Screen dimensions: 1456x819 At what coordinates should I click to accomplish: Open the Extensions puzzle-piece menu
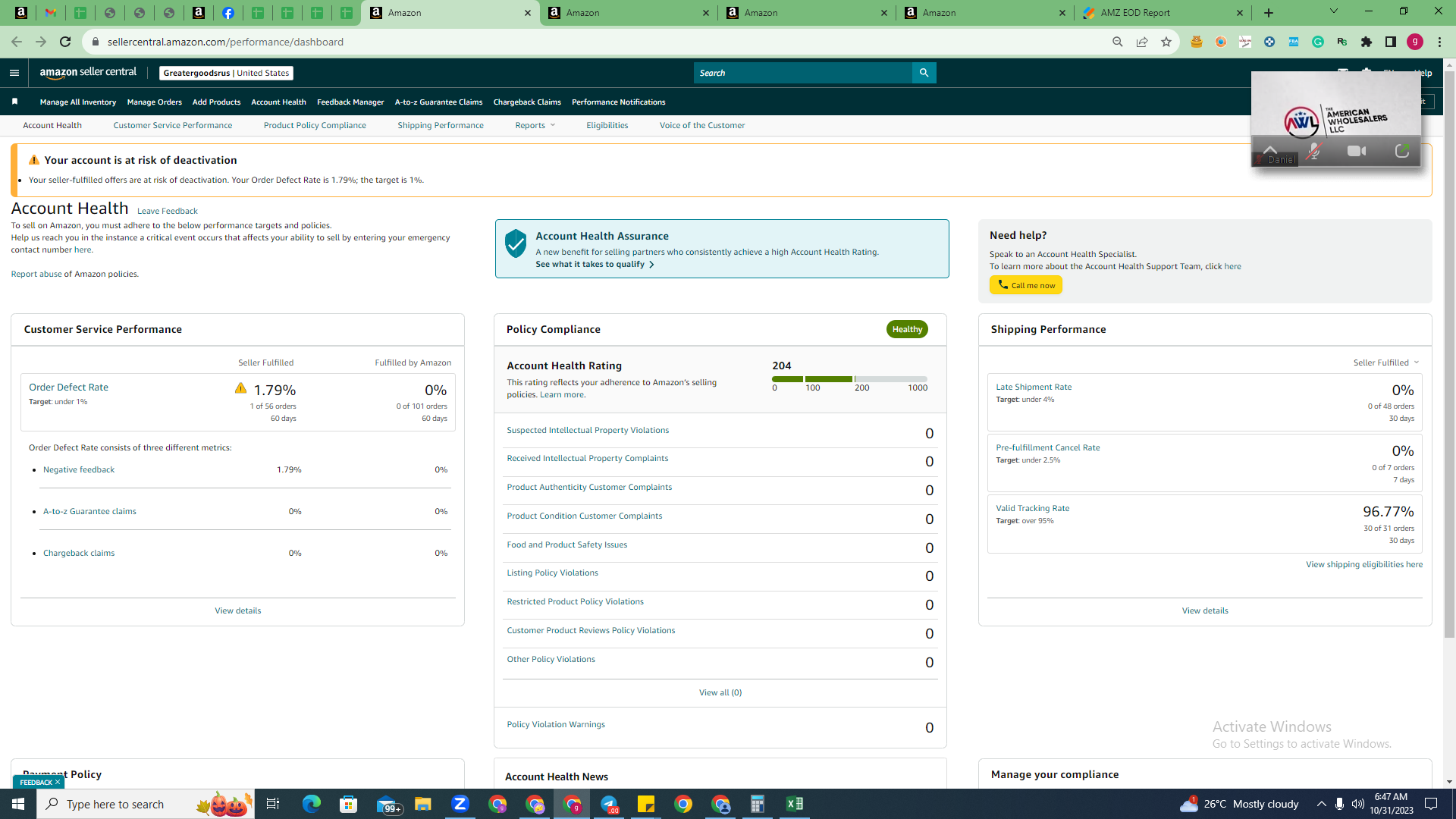point(1367,42)
